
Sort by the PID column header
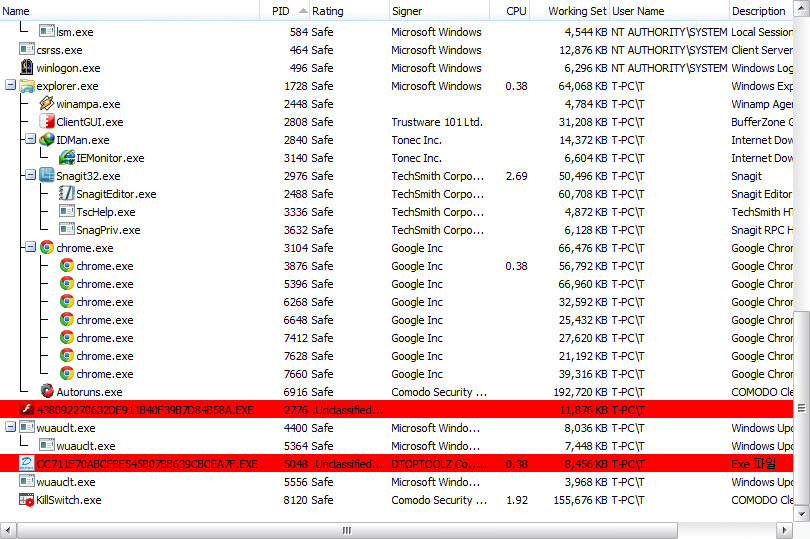pos(284,10)
